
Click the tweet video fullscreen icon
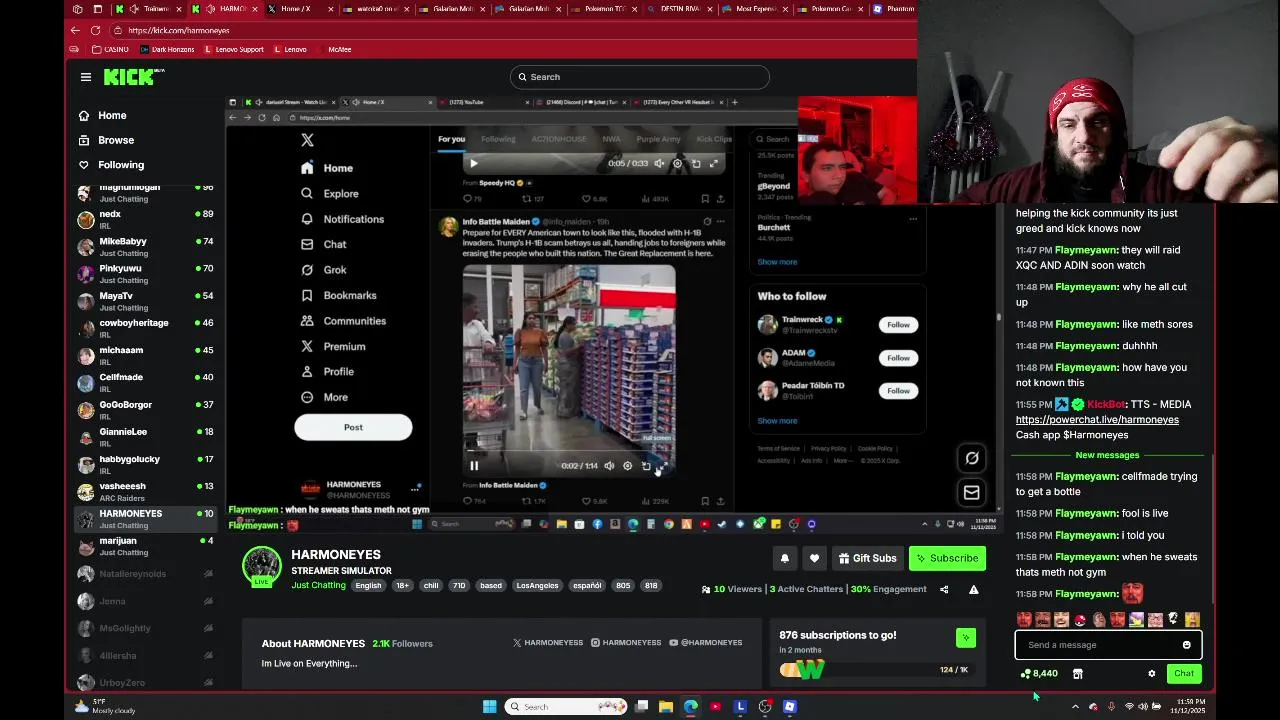click(660, 466)
